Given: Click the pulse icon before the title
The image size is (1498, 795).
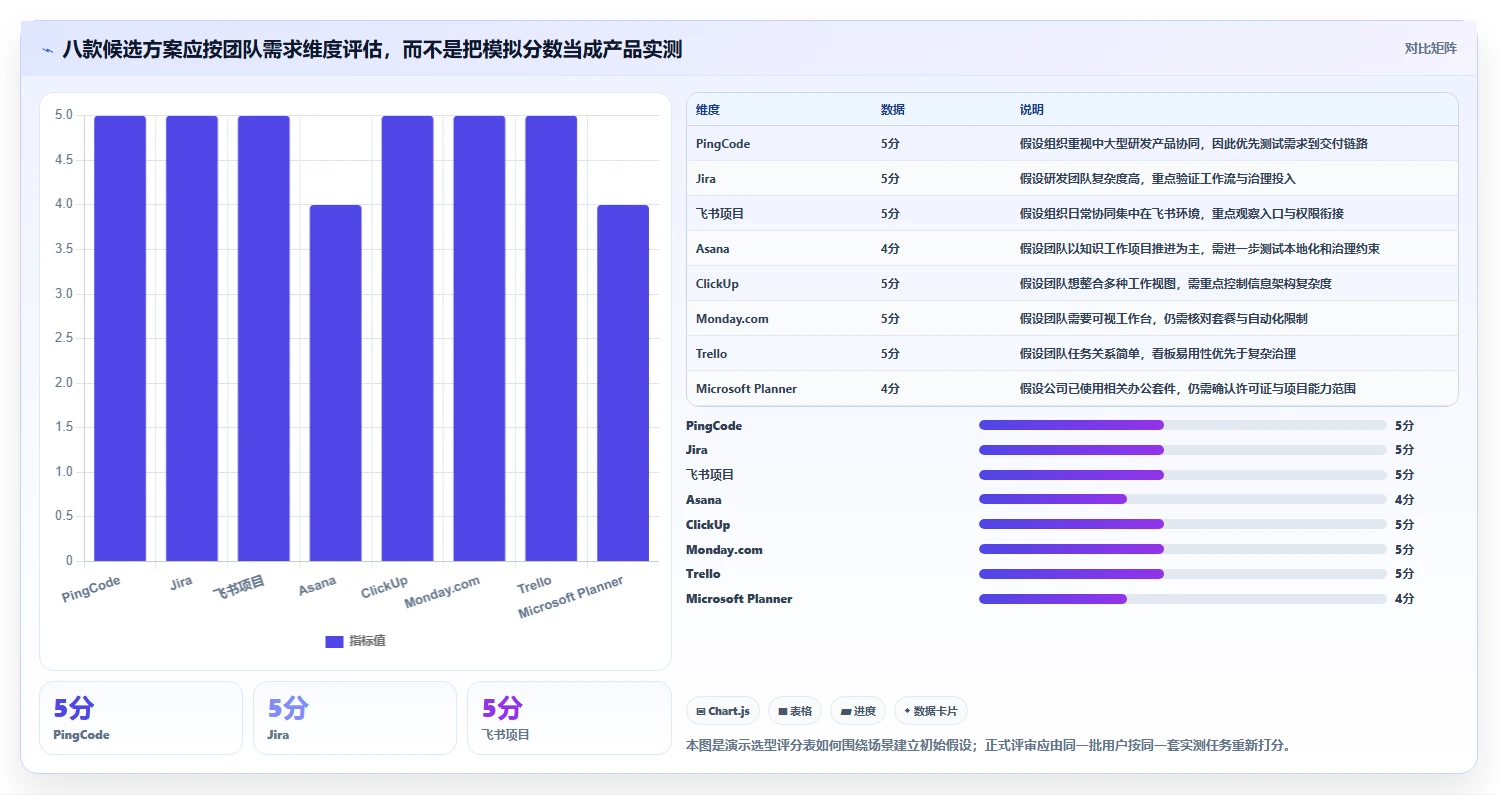Looking at the screenshot, I should [x=47, y=49].
